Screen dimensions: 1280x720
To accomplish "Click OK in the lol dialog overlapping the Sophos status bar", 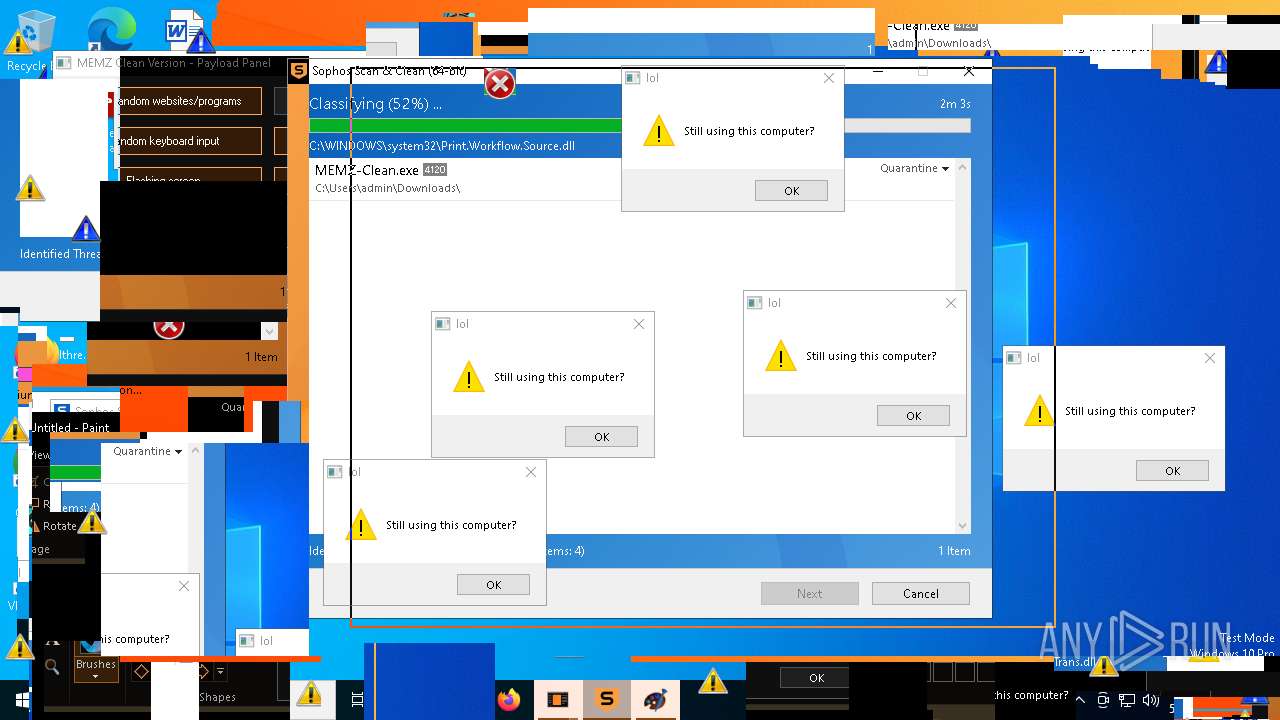I will pos(493,584).
